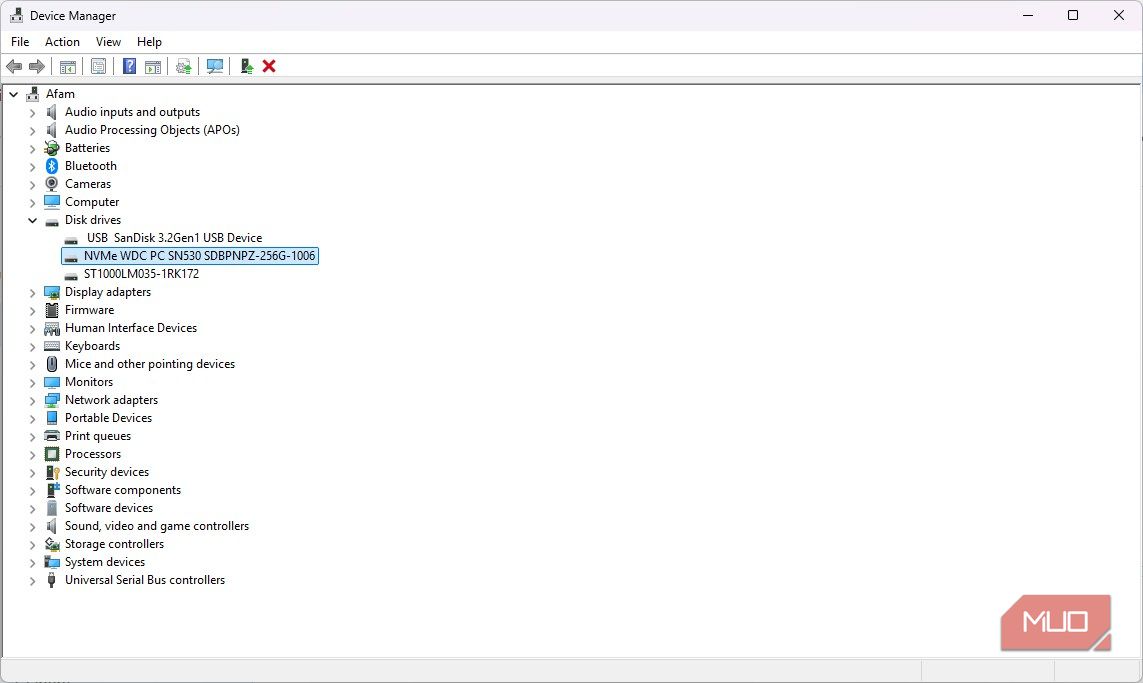Image resolution: width=1143 pixels, height=683 pixels.
Task: Open the Properties toolbar icon
Action: pos(98,66)
